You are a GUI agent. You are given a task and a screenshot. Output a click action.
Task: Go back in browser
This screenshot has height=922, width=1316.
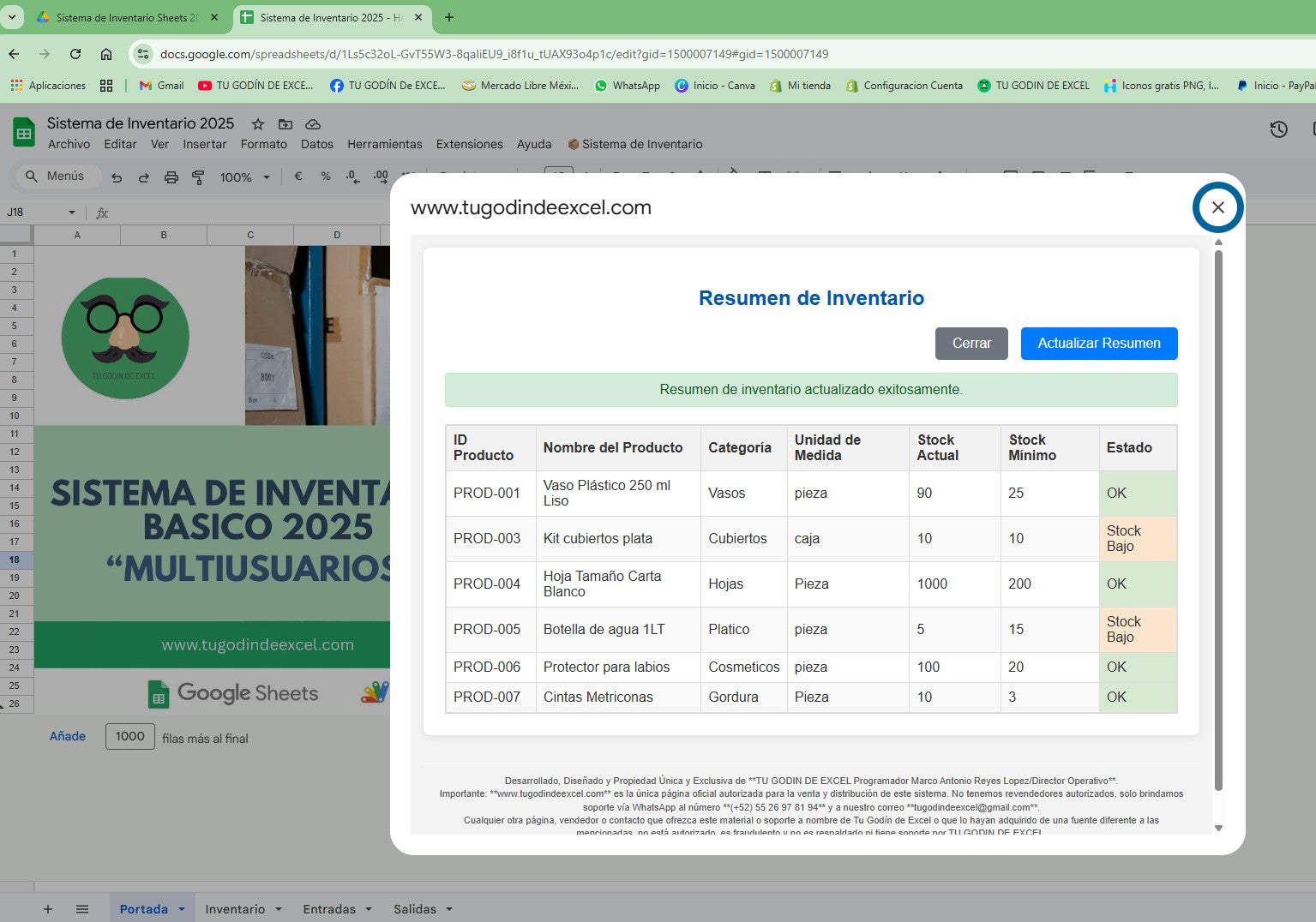pos(14,54)
